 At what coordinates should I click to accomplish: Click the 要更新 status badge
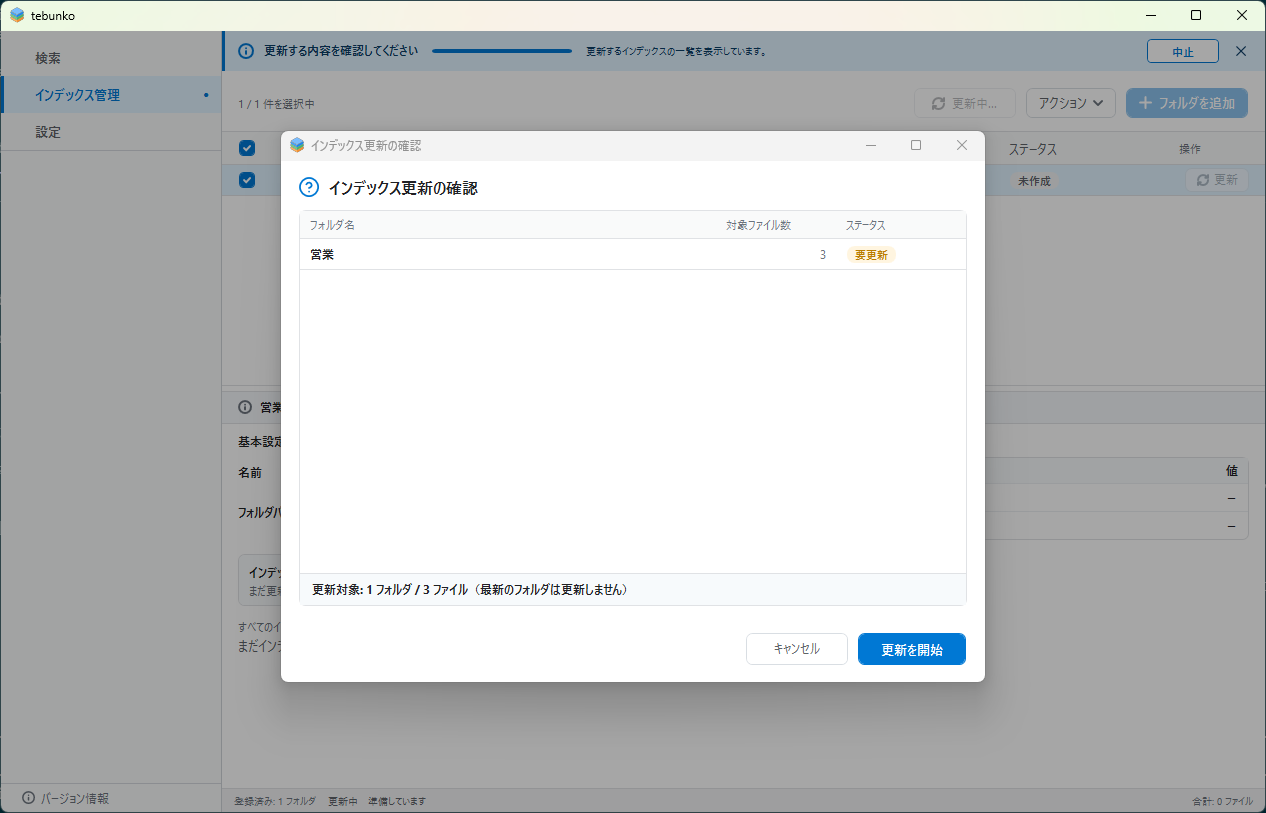[871, 255]
